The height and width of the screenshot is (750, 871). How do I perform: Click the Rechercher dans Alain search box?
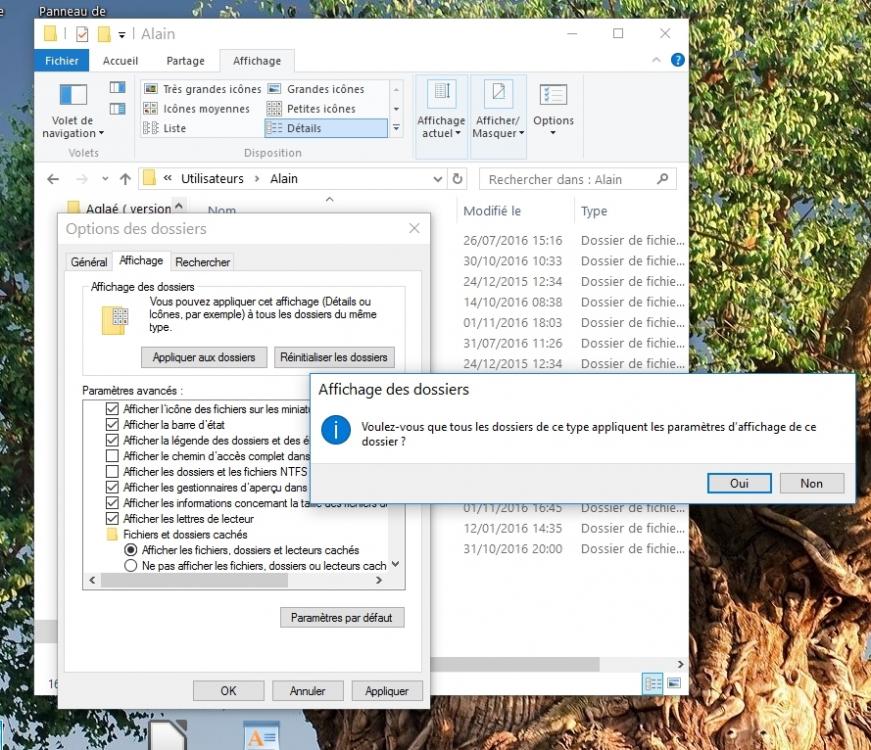coord(568,179)
